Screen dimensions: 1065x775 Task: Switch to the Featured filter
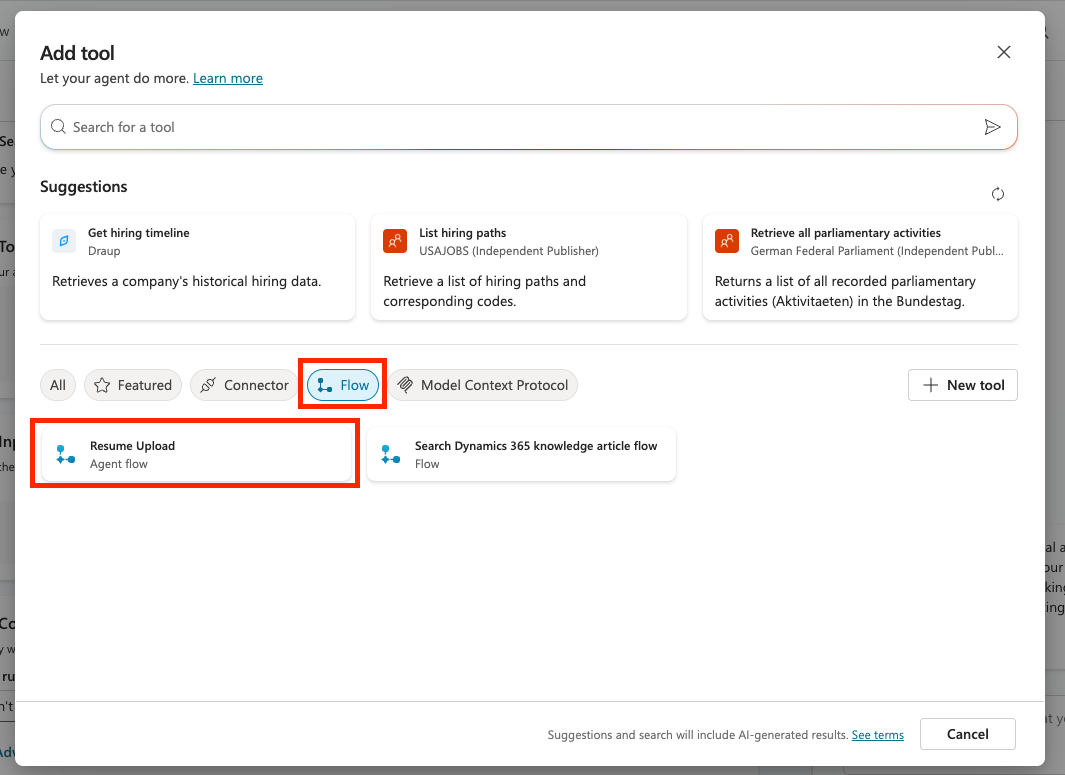click(x=132, y=385)
